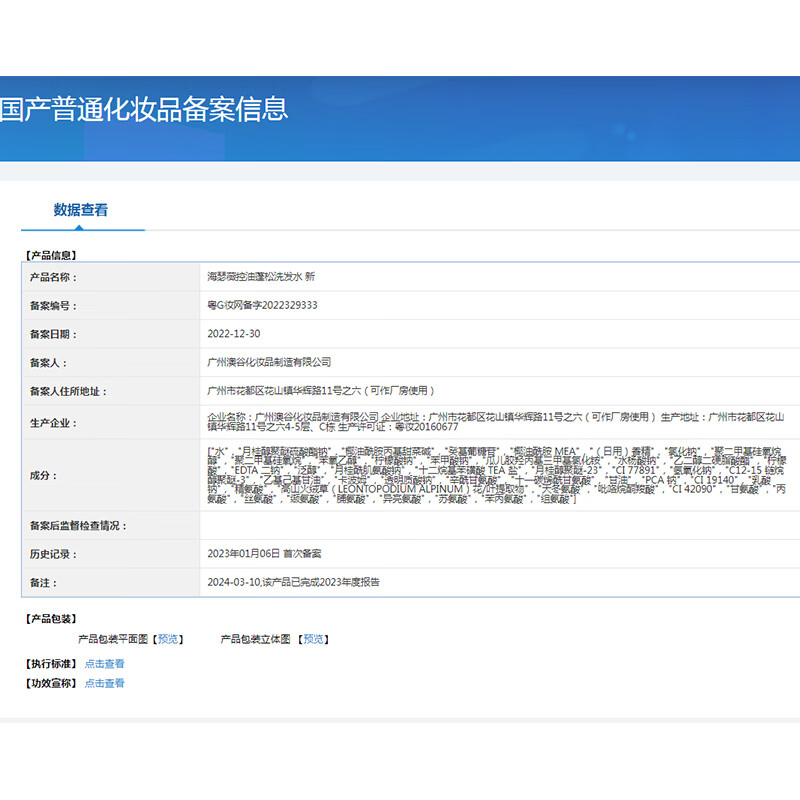
Task: Click 点击查看 next to 功效宣称
Action: [x=105, y=683]
